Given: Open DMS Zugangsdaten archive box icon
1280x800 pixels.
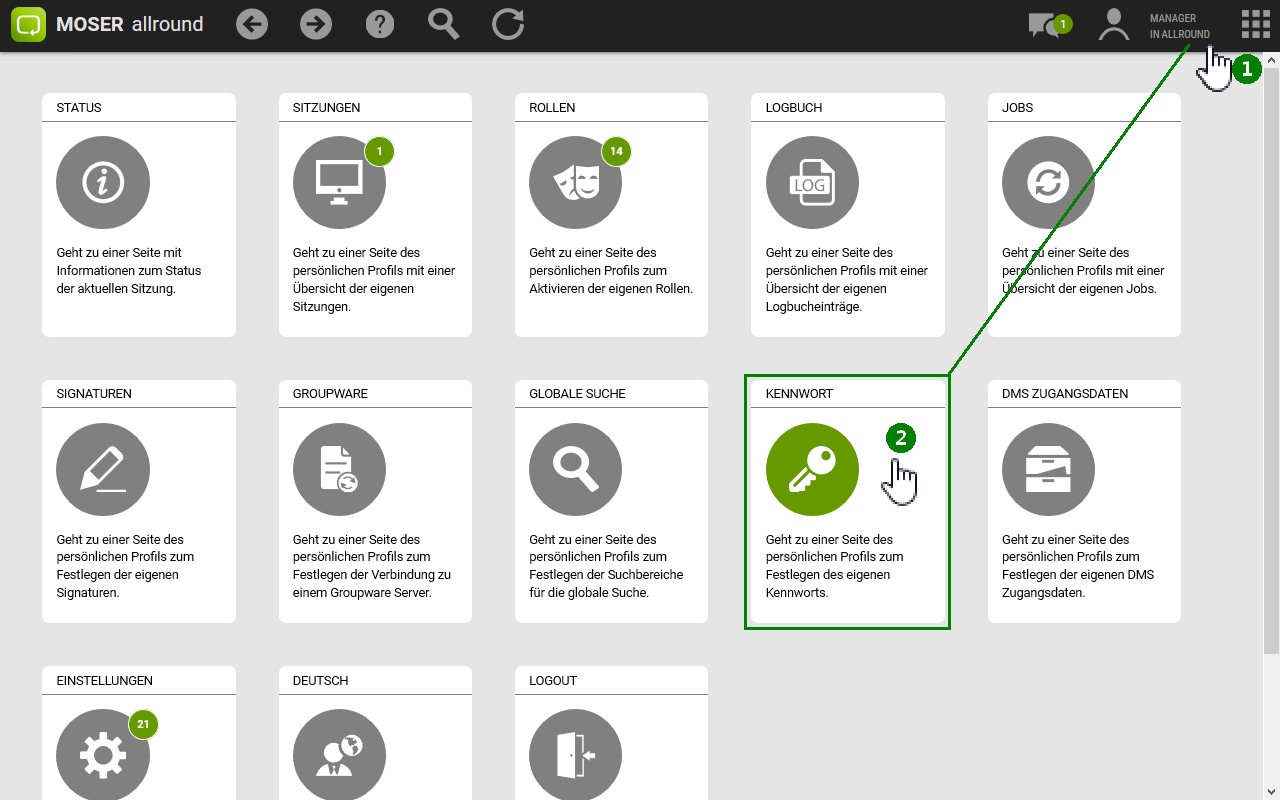Looking at the screenshot, I should 1048,470.
